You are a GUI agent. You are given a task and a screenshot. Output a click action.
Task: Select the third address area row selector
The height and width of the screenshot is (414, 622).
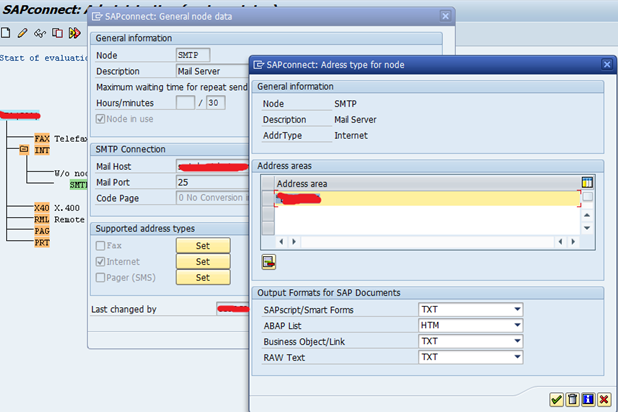269,228
